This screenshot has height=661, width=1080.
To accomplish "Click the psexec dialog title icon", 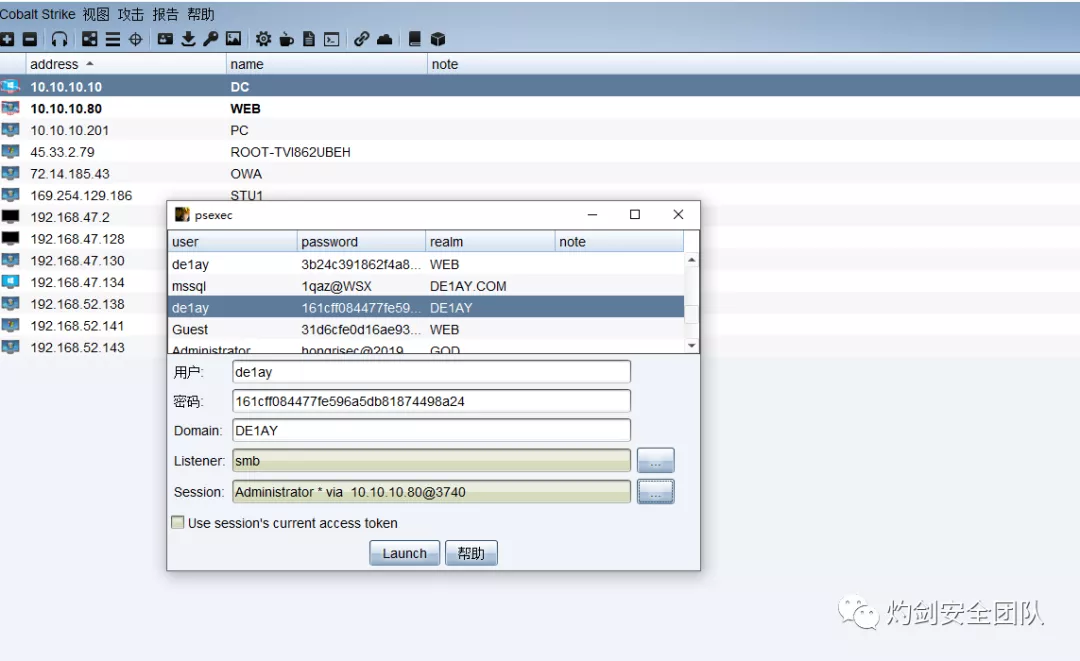I will (x=182, y=215).
